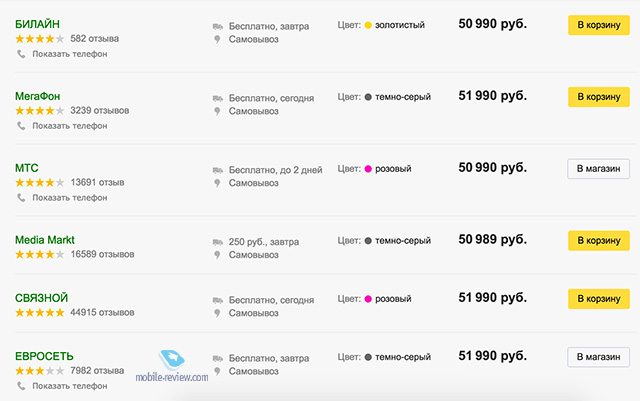The width and height of the screenshot is (640, 401).
Task: Click the pink color dot for МТС
Action: coord(368,169)
